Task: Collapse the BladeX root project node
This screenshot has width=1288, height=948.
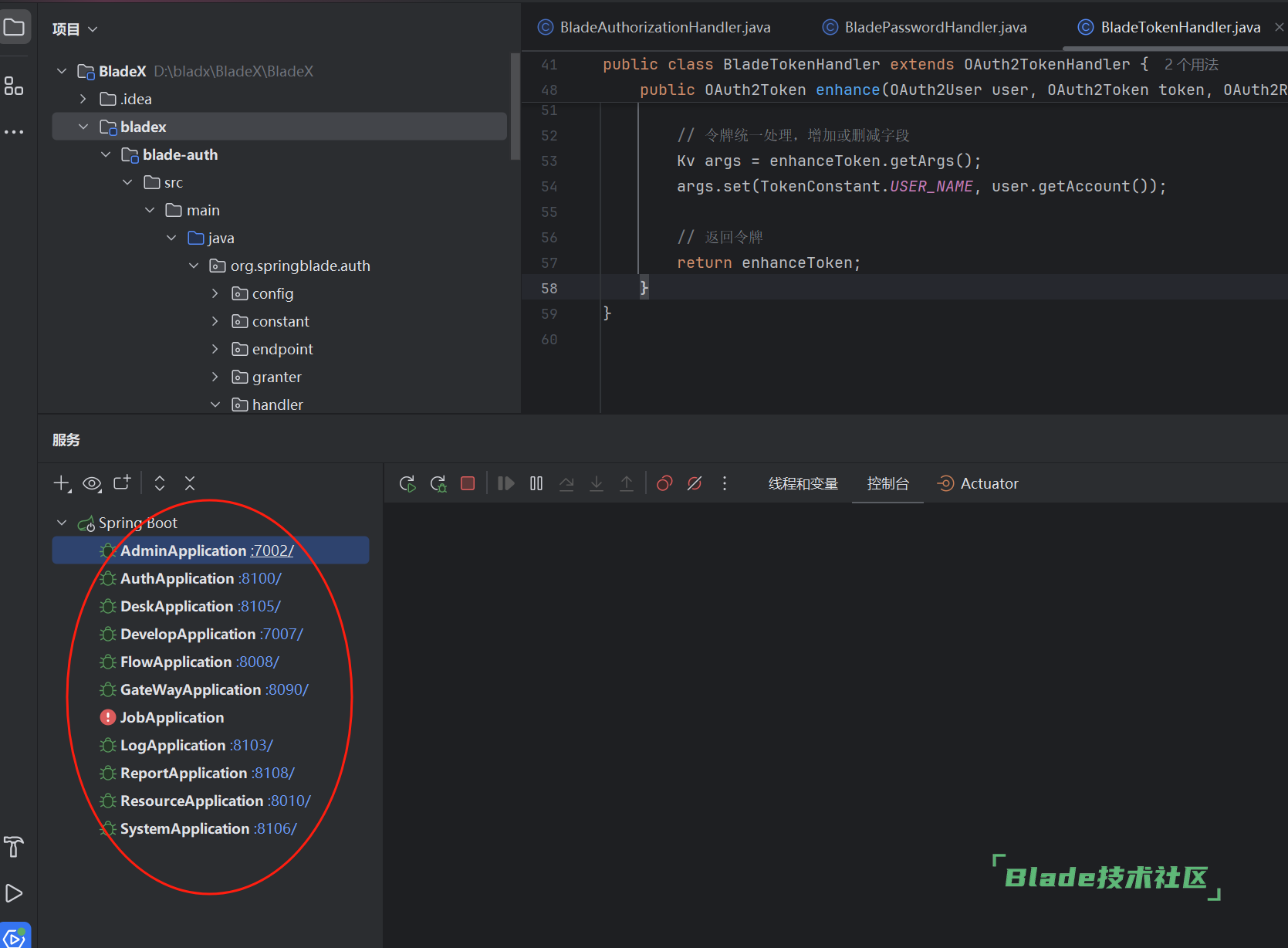Action: (x=62, y=71)
